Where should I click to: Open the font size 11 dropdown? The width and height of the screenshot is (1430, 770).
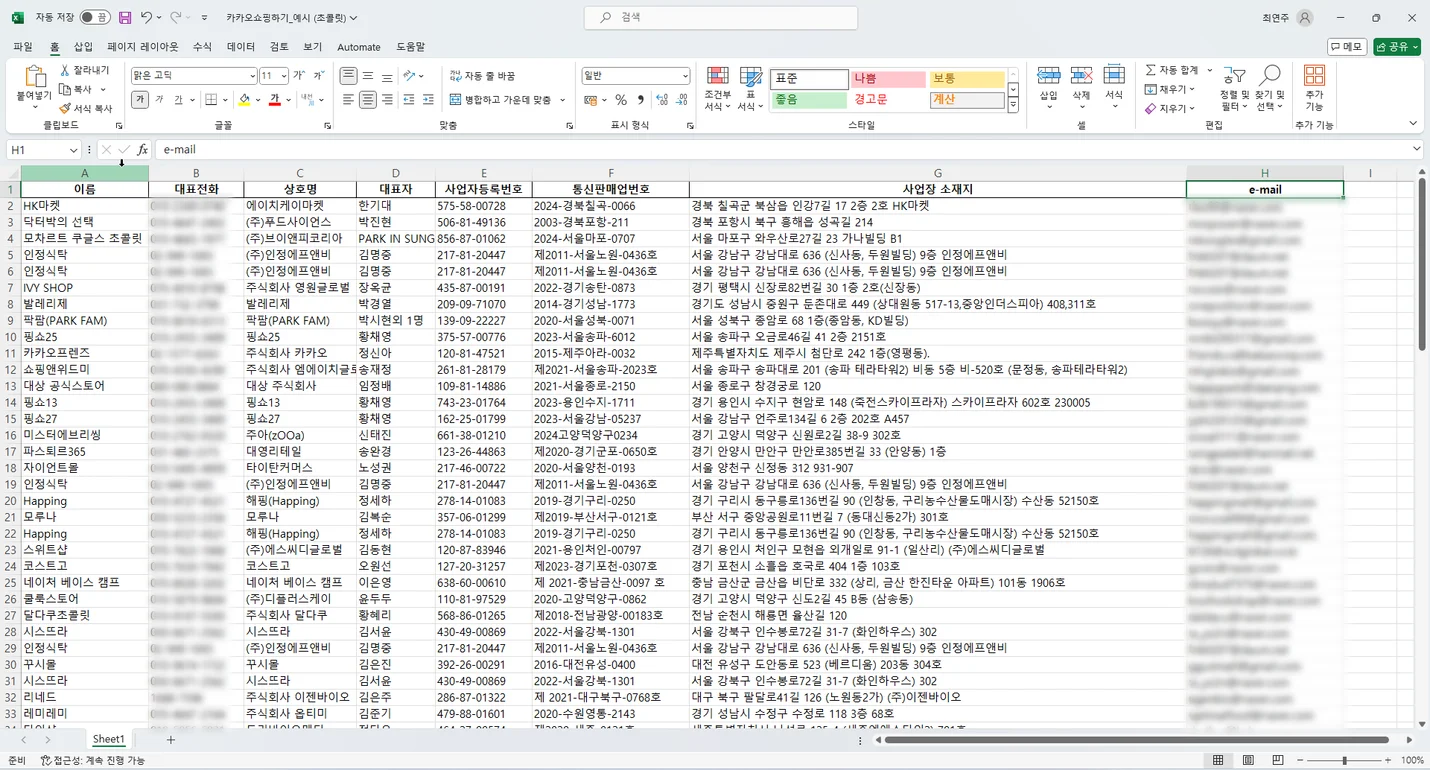pos(284,76)
